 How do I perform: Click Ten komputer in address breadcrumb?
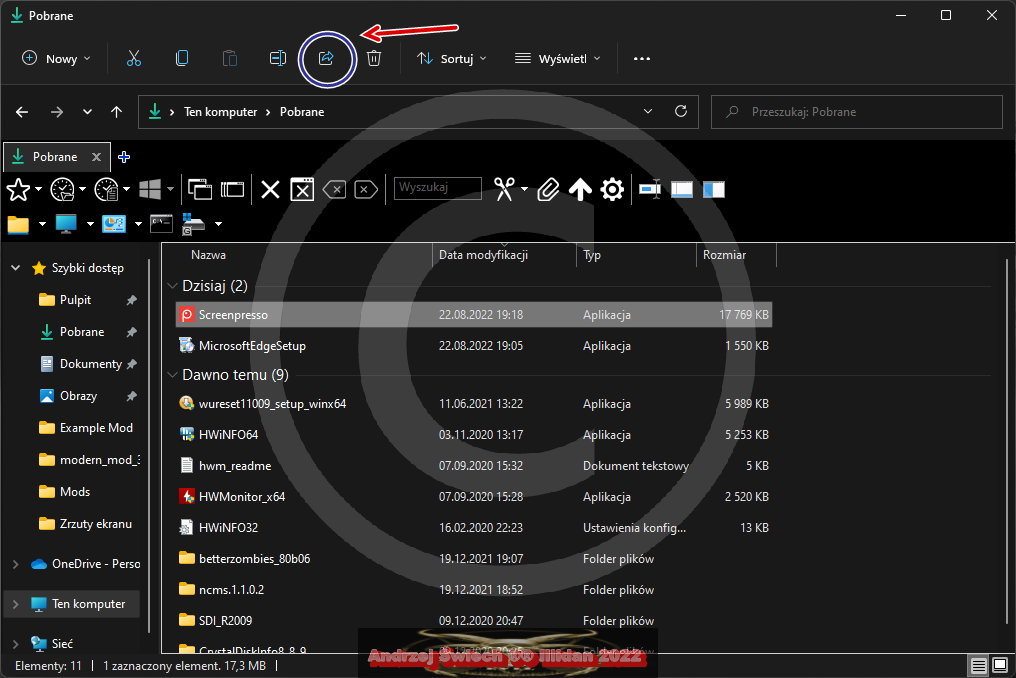pos(220,111)
